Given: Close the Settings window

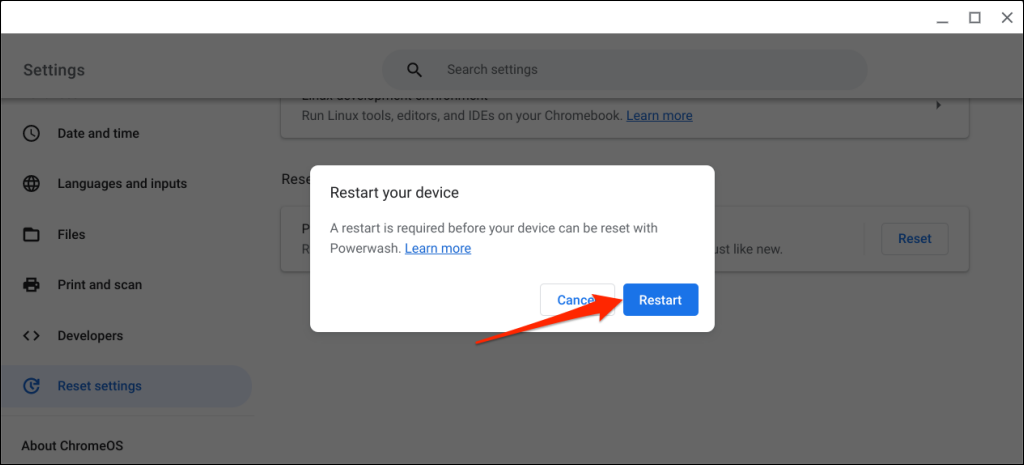Looking at the screenshot, I should click(1006, 17).
